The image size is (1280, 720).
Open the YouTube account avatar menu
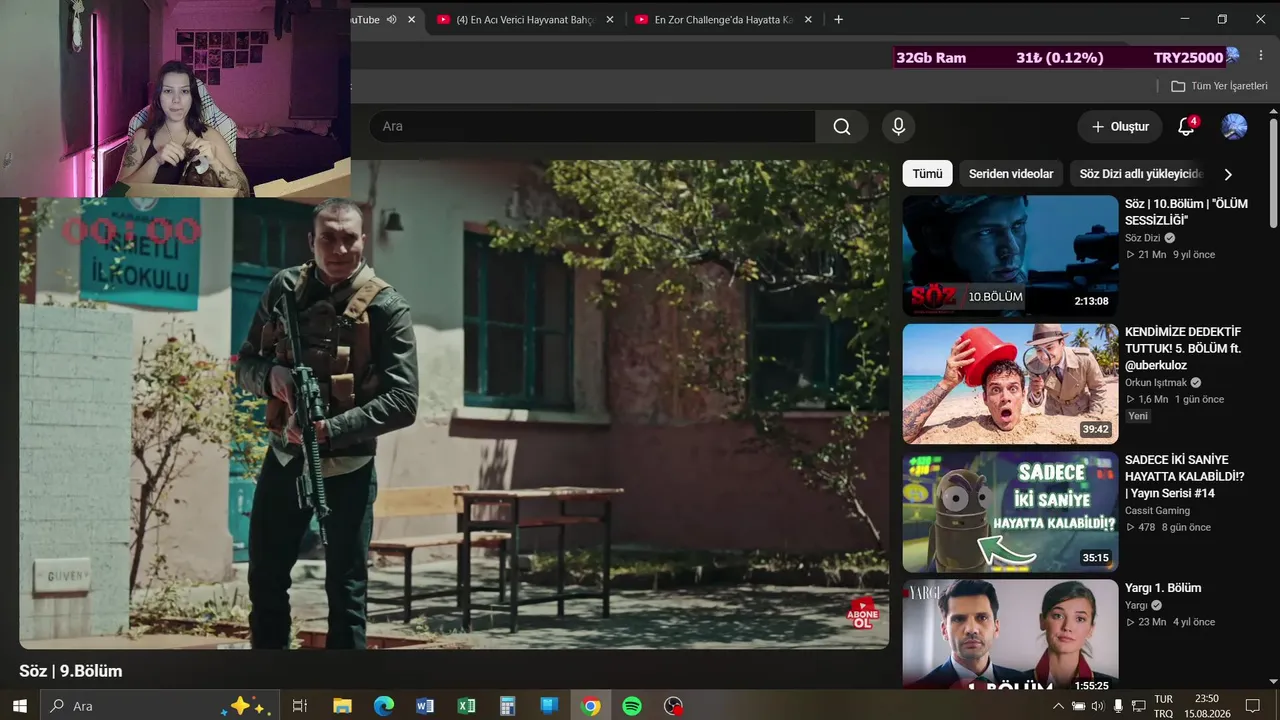pos(1234,127)
